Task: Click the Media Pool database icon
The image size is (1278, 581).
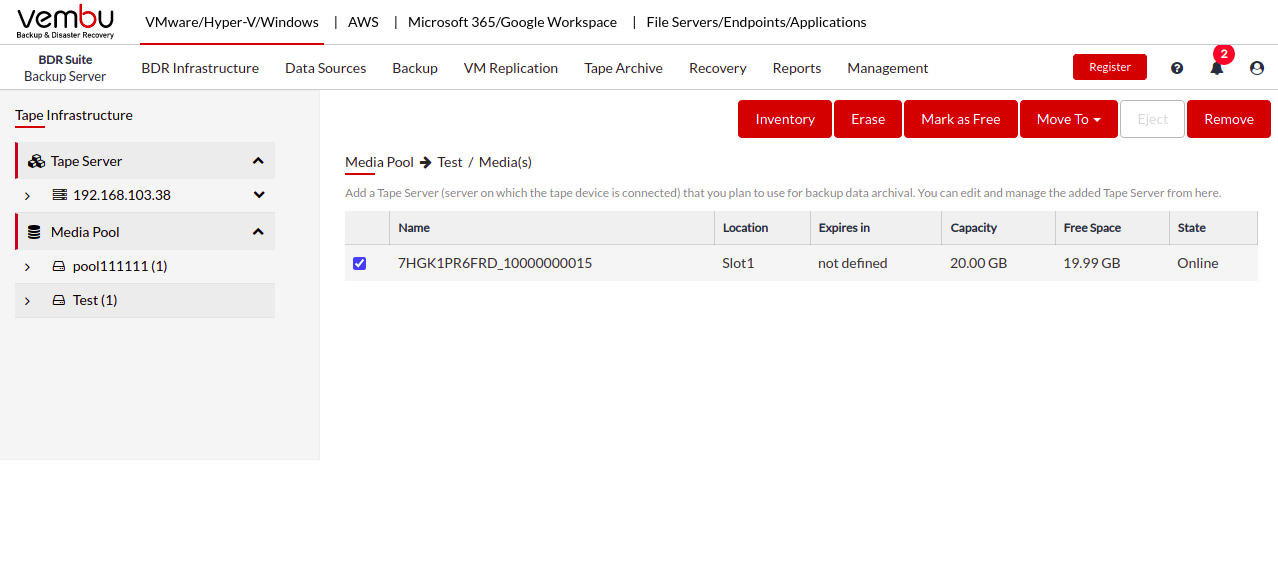Action: coord(34,232)
